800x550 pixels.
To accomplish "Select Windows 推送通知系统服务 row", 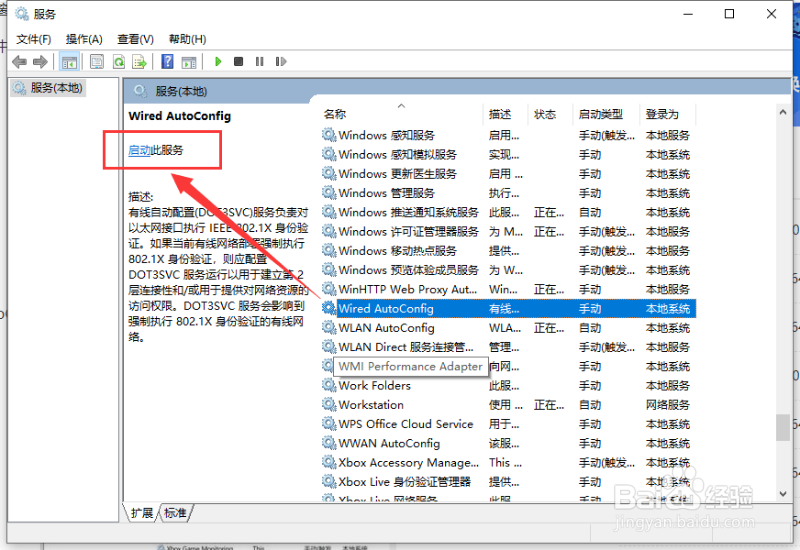I will [508, 212].
